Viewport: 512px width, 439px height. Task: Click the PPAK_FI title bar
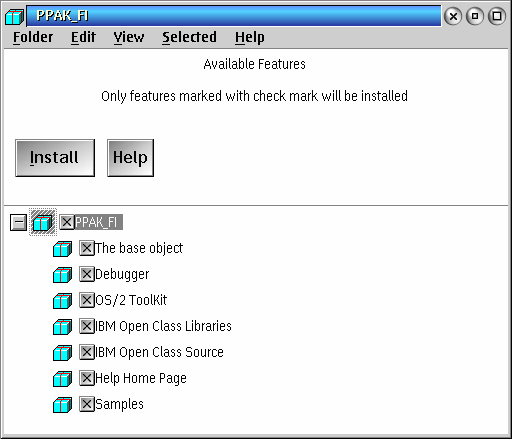[234, 16]
